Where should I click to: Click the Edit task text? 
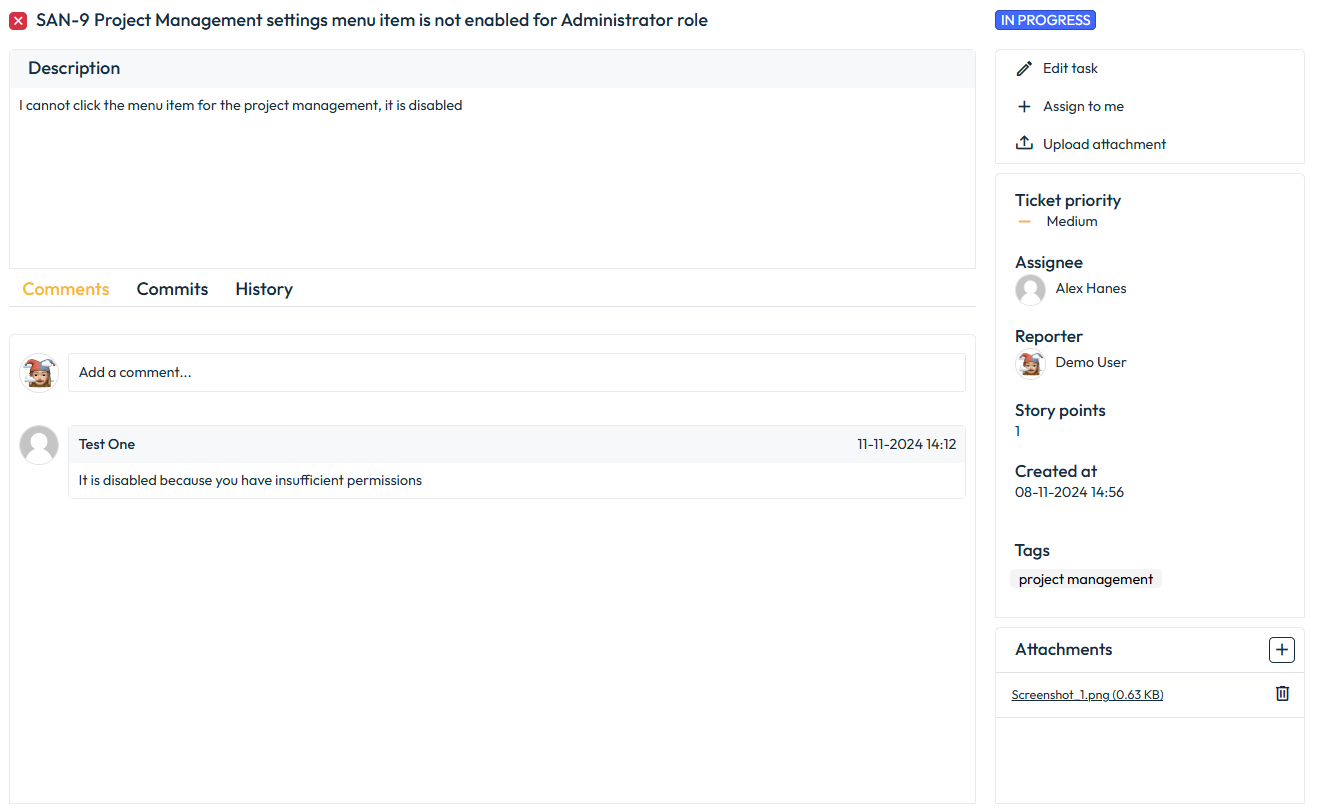pos(1070,68)
